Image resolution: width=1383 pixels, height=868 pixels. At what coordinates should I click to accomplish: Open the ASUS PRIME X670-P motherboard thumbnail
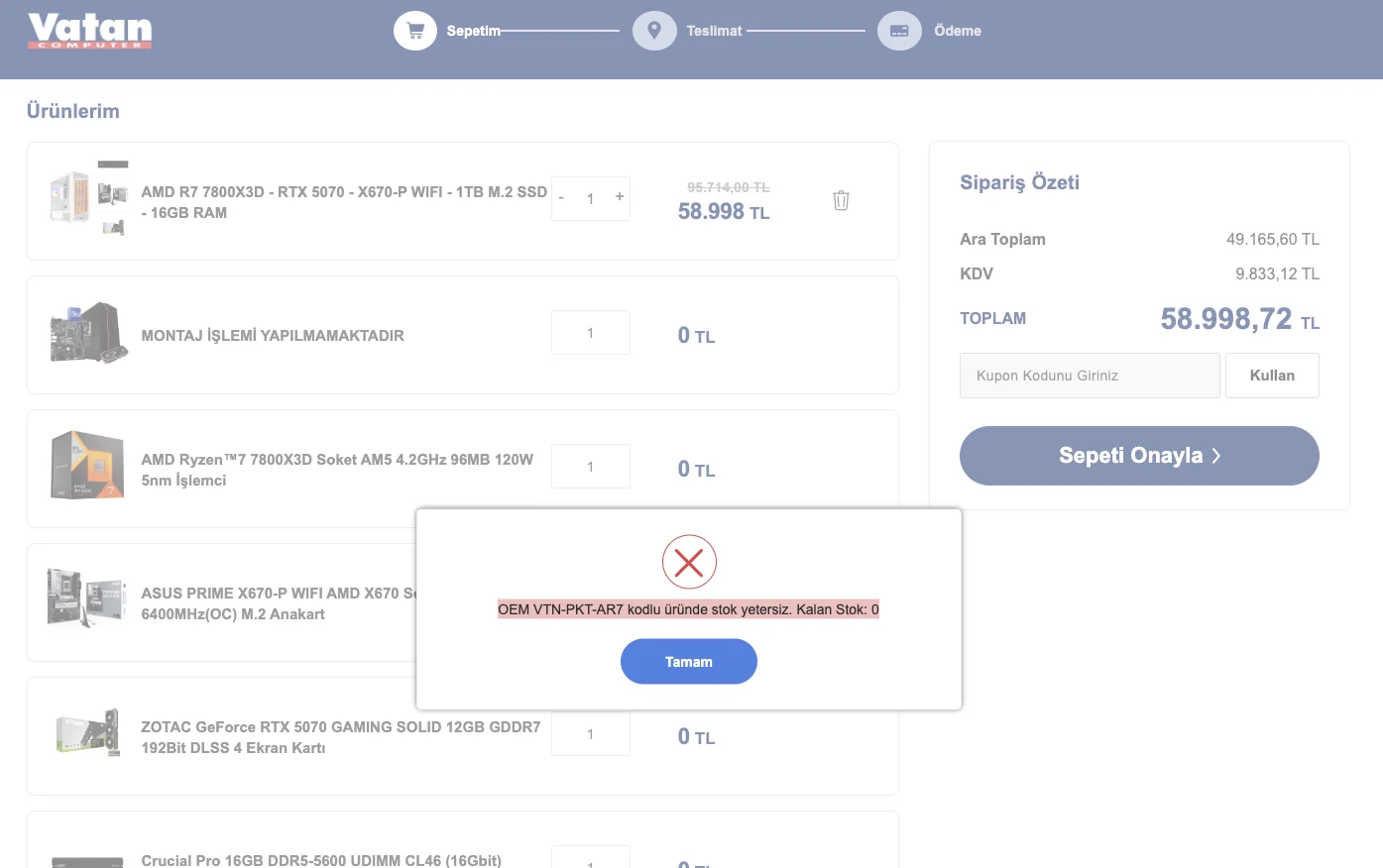tap(87, 598)
